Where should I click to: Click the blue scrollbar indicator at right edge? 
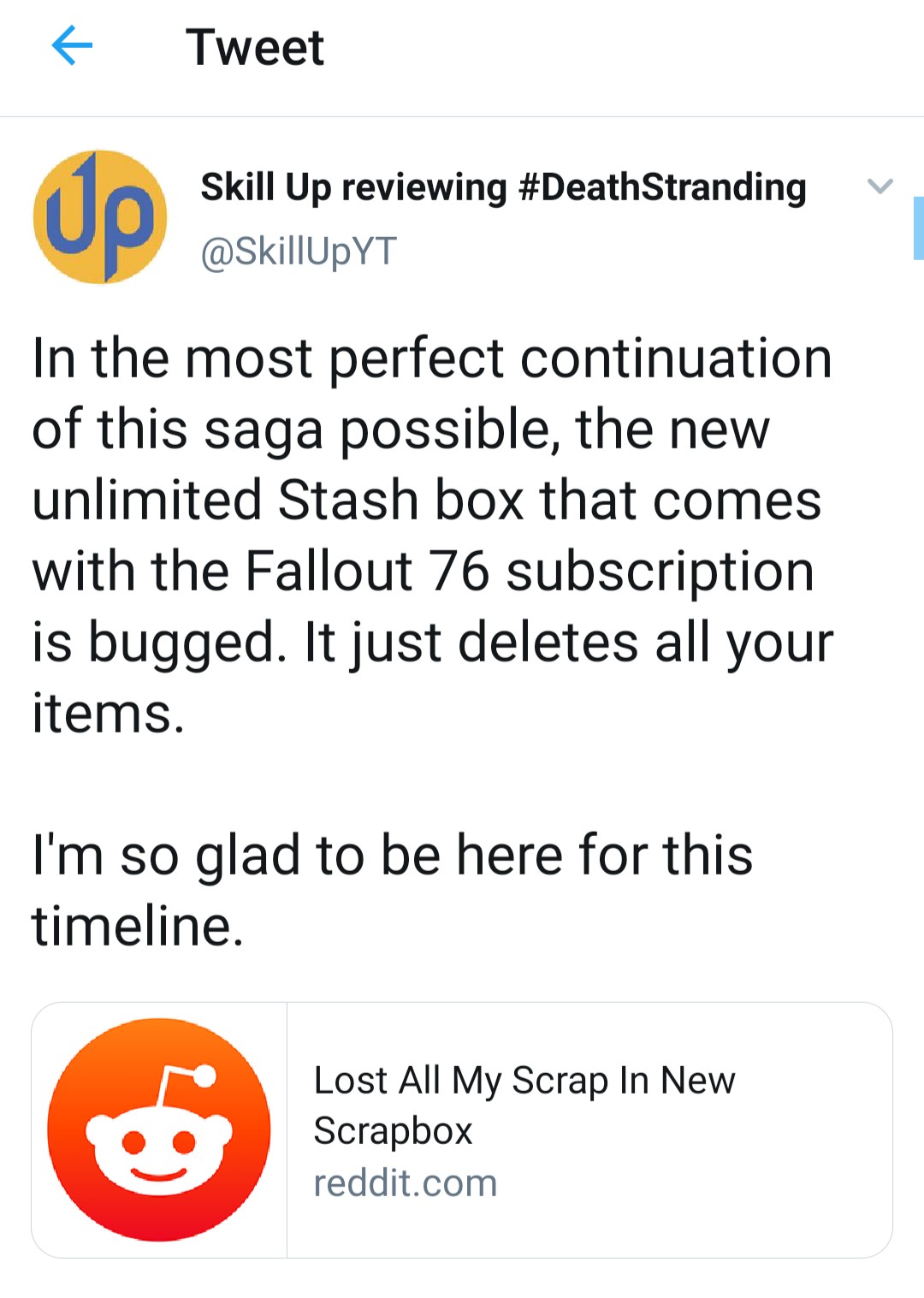pyautogui.click(x=918, y=228)
